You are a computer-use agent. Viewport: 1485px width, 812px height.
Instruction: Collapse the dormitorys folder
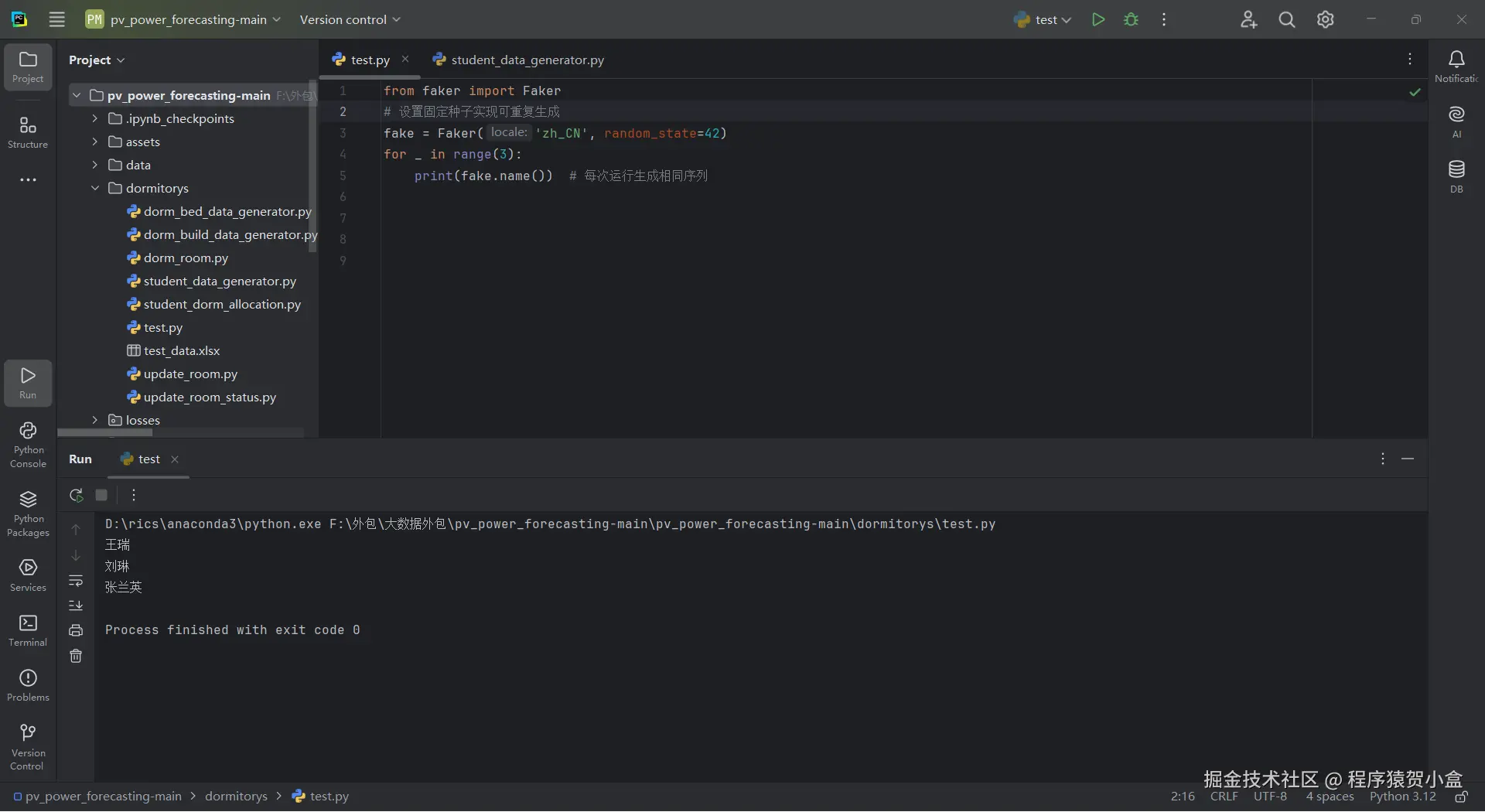pyautogui.click(x=95, y=188)
